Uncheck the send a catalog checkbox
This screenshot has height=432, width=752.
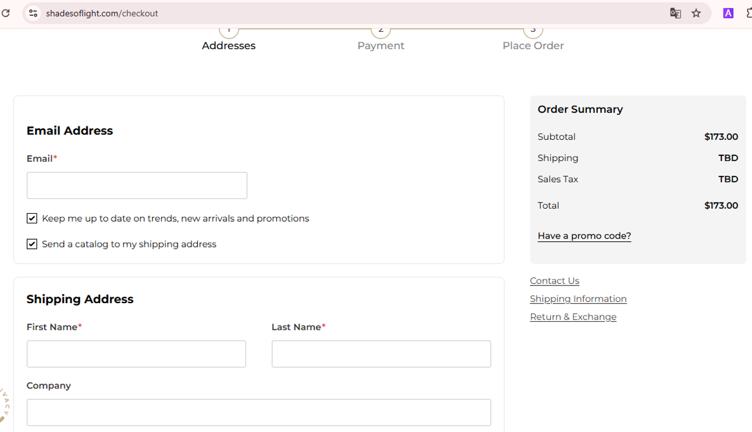(32, 244)
